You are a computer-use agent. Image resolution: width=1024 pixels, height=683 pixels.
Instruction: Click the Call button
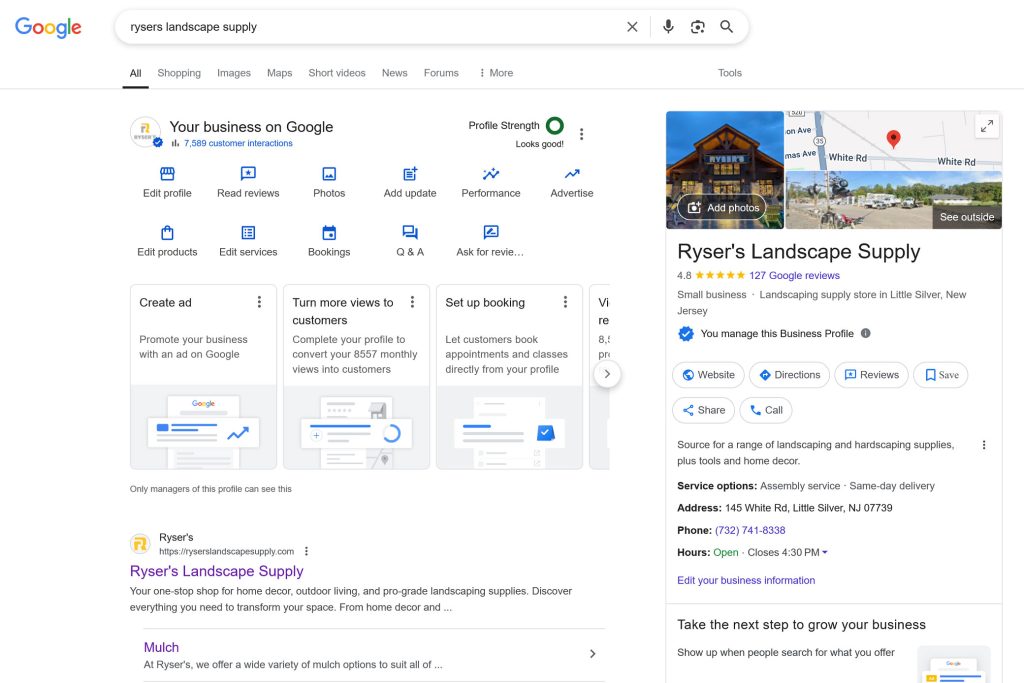pyautogui.click(x=766, y=410)
